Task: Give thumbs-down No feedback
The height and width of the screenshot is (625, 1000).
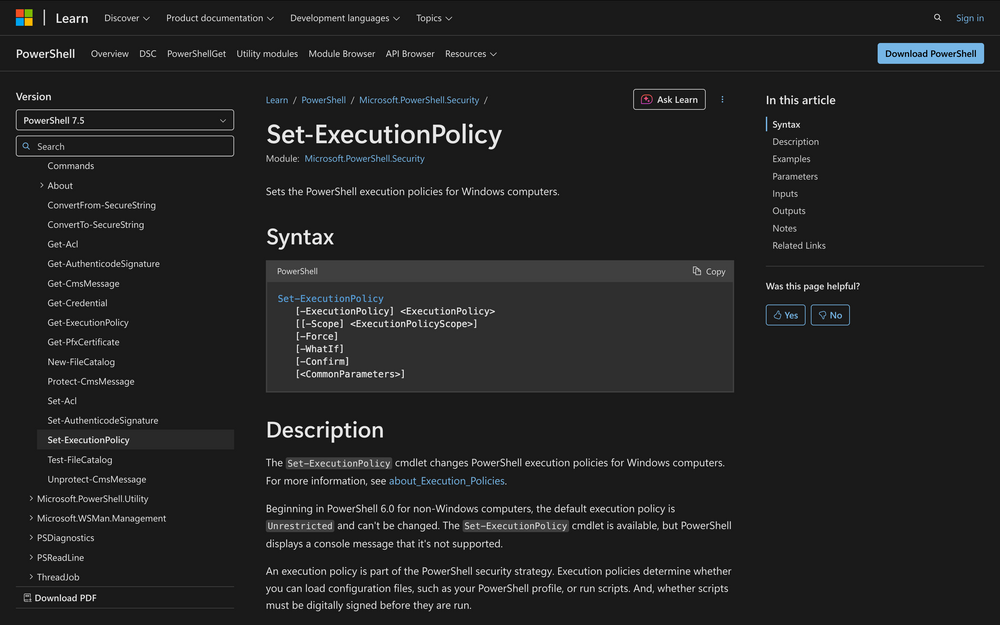Action: [x=829, y=314]
